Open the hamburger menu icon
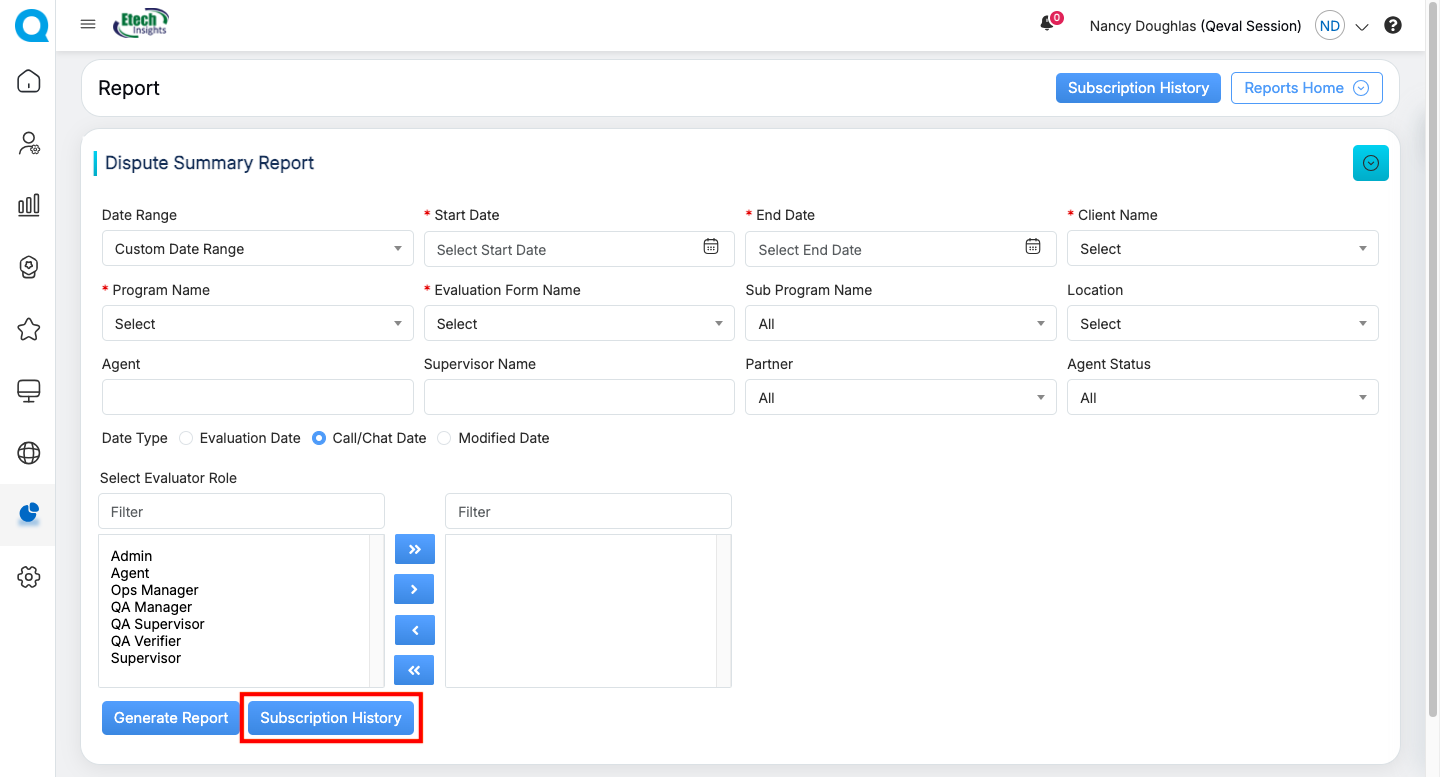The image size is (1440, 777). (88, 25)
